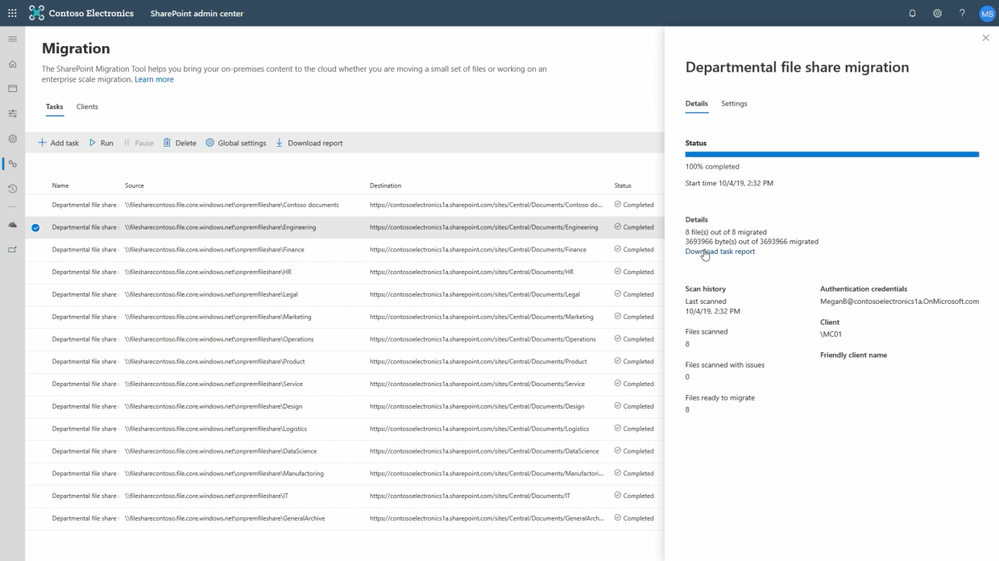The height and width of the screenshot is (561, 999).
Task: Open the notifications bell
Action: point(912,13)
